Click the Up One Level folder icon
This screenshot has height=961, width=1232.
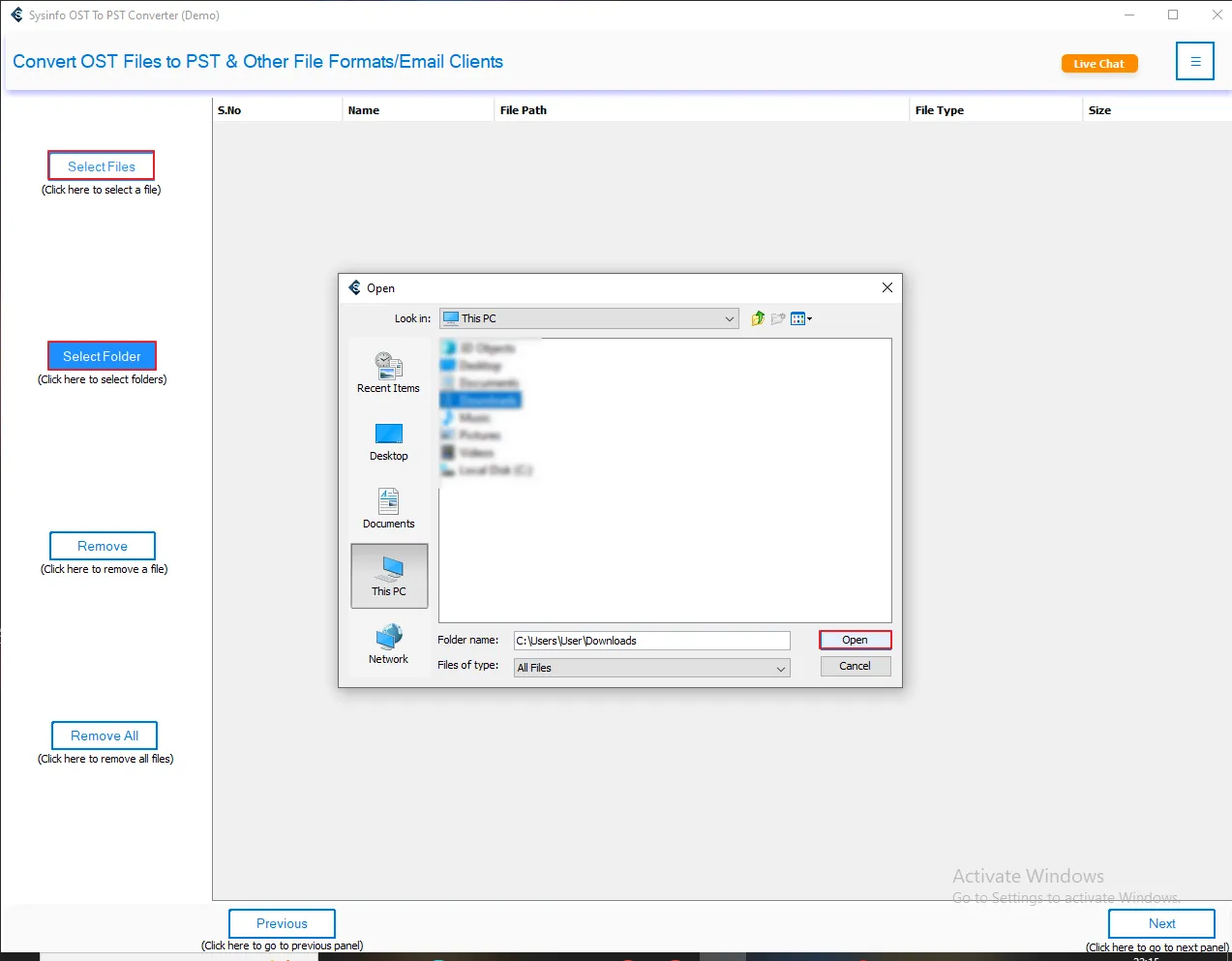[x=758, y=318]
